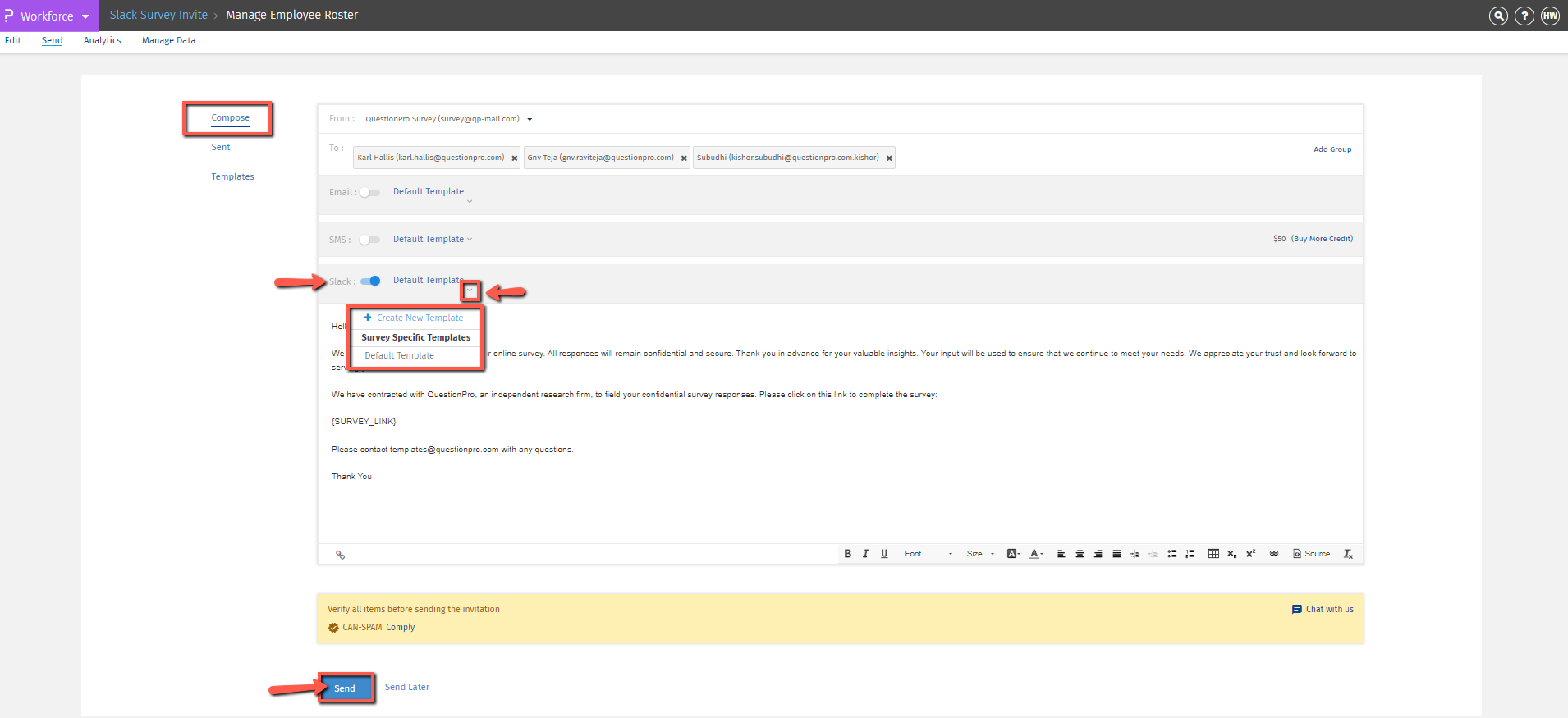Open the Analytics menu

click(x=102, y=40)
